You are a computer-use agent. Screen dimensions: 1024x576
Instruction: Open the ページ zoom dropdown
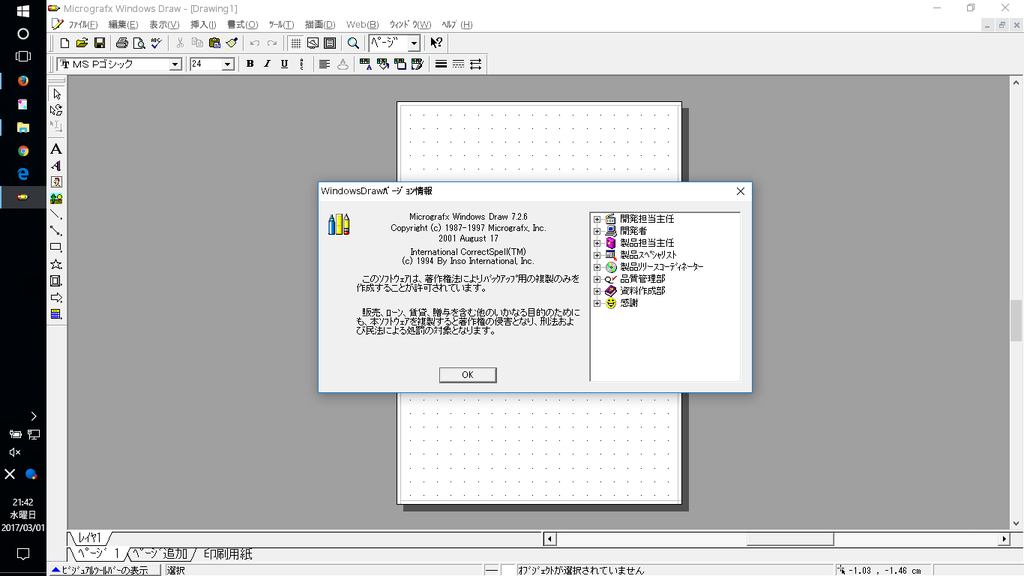413,43
